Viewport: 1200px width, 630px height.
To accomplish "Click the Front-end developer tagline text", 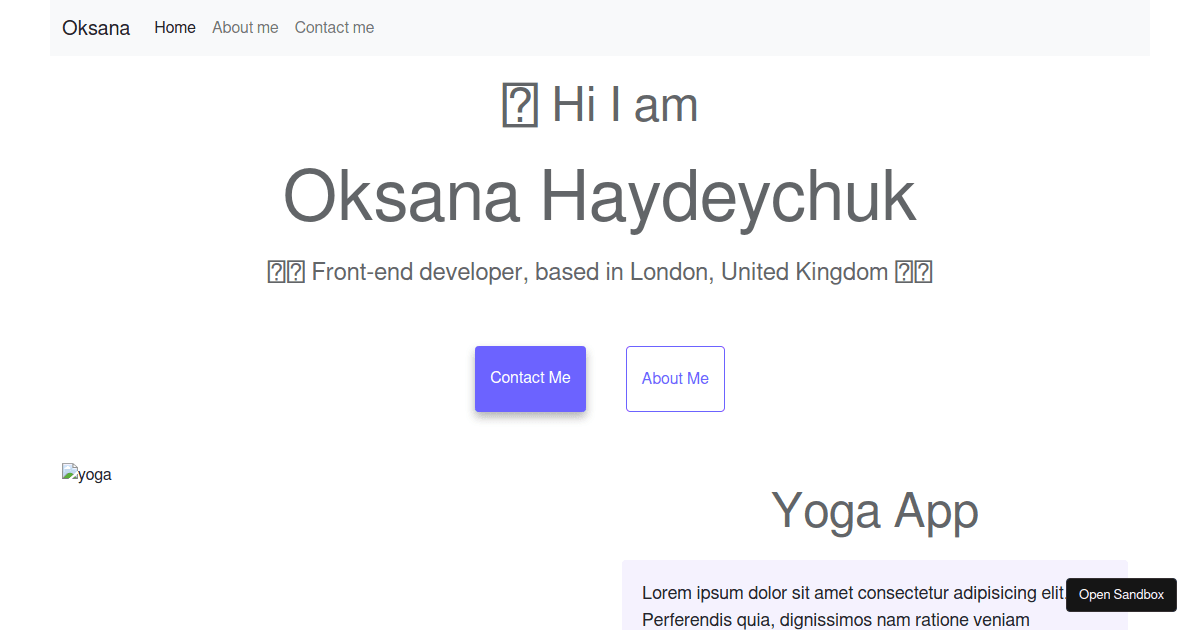I will [x=600, y=272].
